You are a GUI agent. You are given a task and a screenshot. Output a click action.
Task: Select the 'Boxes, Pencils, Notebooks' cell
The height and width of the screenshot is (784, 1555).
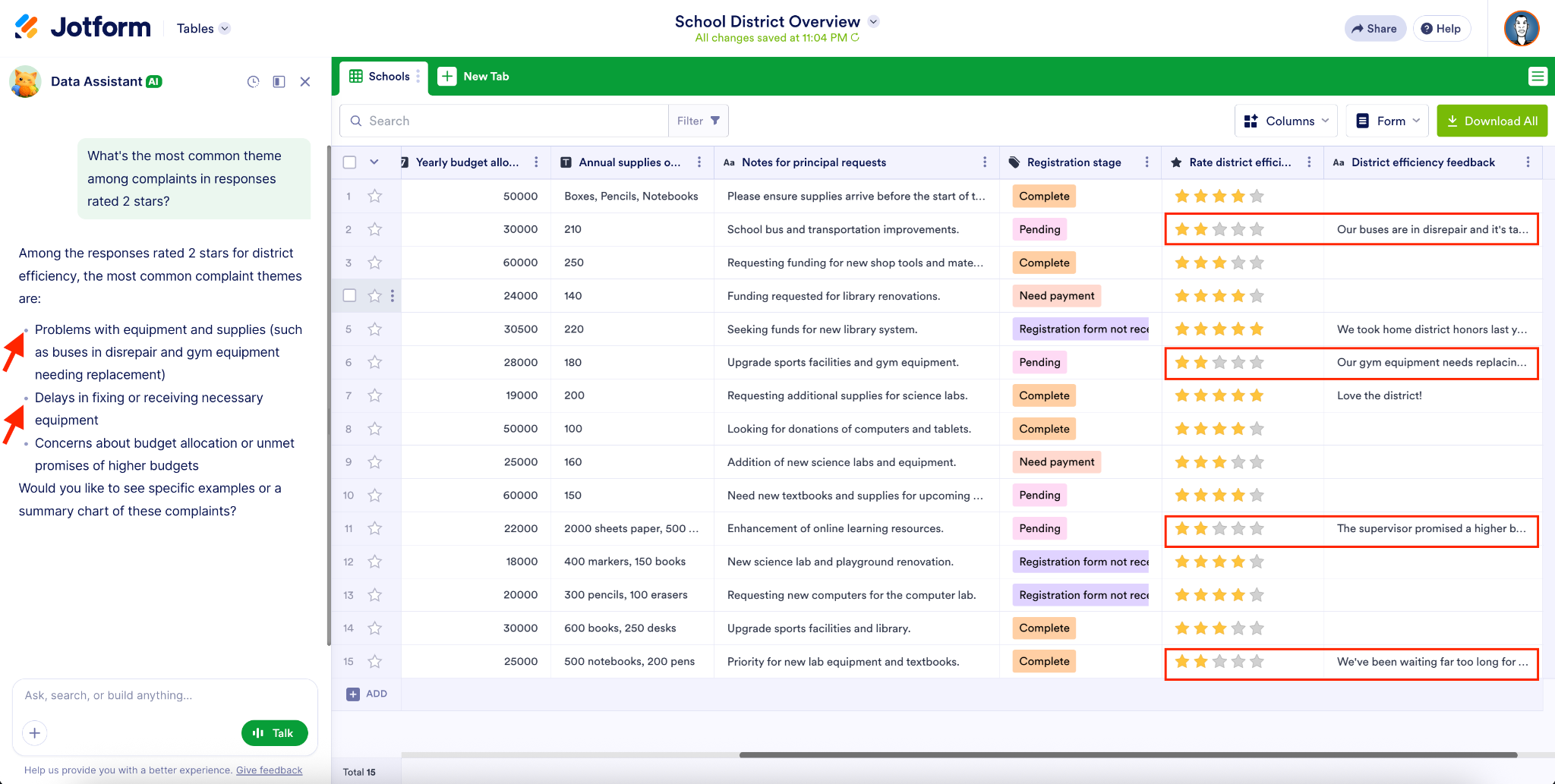[632, 197]
